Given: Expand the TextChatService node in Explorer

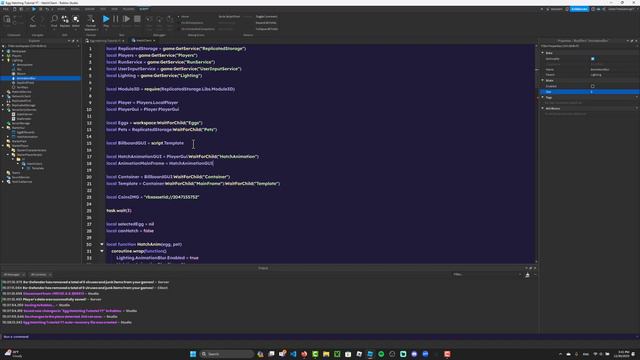Looking at the screenshot, I should click(3, 182).
